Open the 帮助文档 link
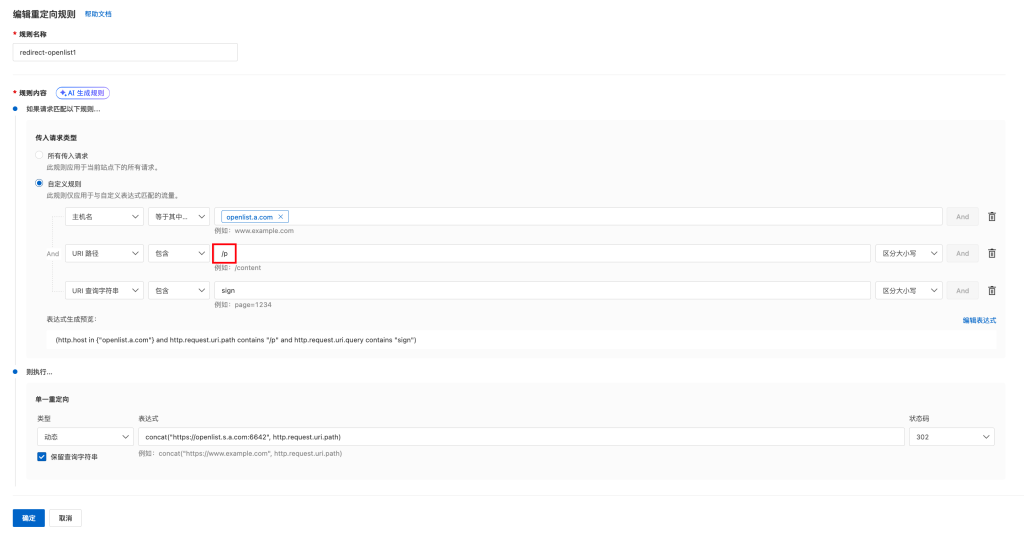The height and width of the screenshot is (533, 1024). (x=98, y=15)
